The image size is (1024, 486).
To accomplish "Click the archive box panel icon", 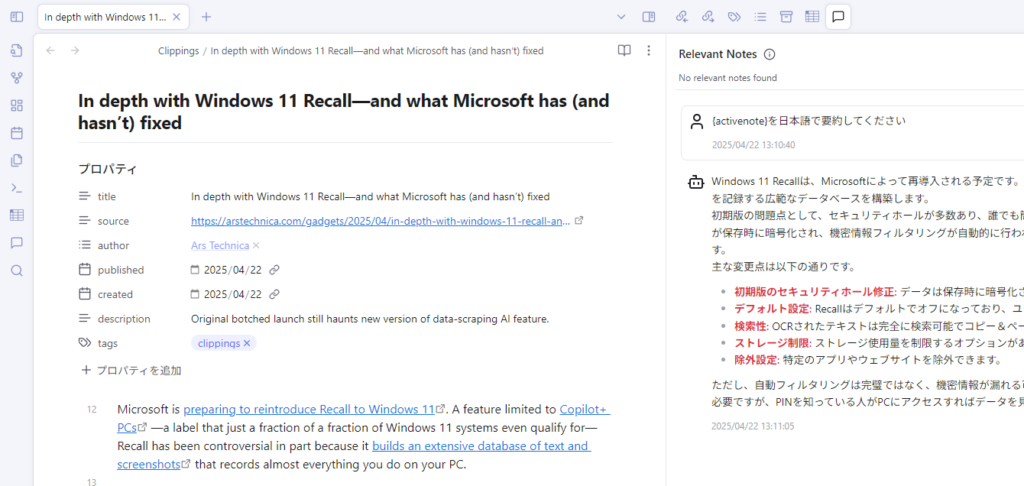I will click(x=786, y=17).
